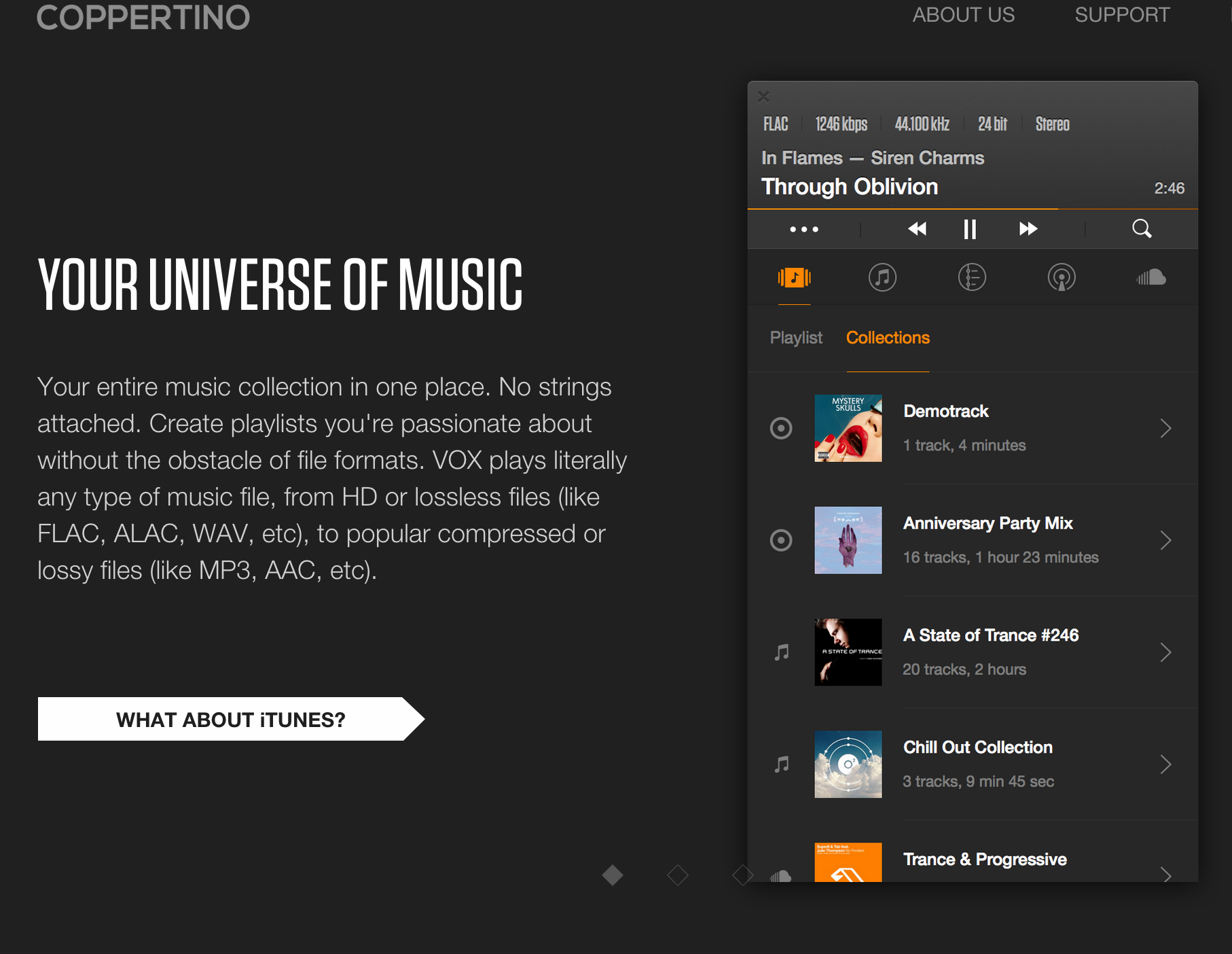Click music note beside A State of Trance
1232x954 pixels.
coord(782,652)
